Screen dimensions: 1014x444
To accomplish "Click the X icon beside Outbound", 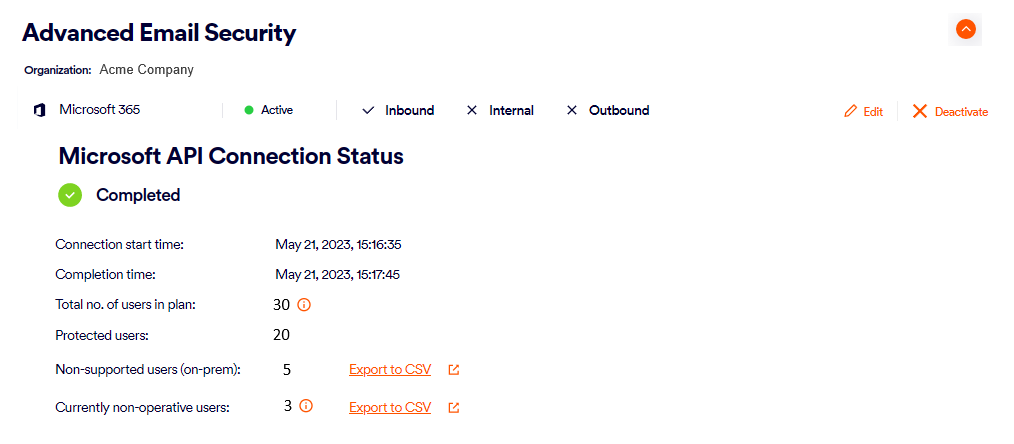I will (572, 110).
